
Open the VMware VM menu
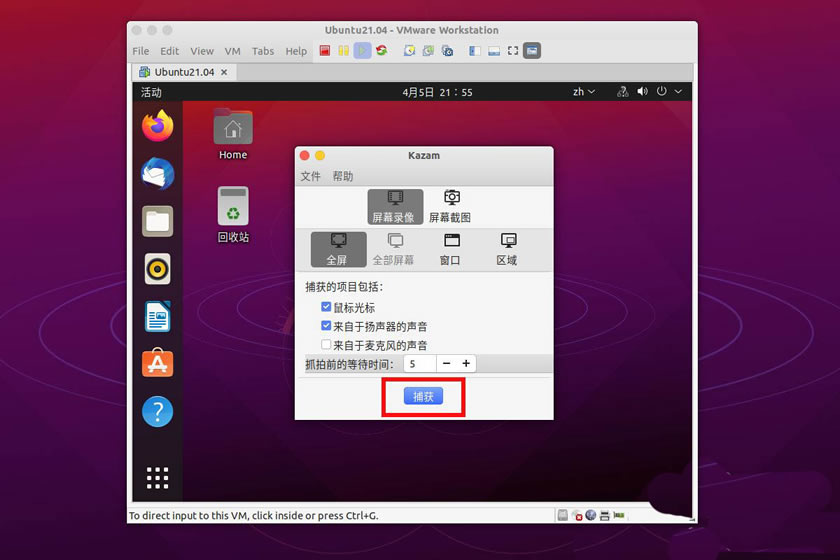[232, 51]
